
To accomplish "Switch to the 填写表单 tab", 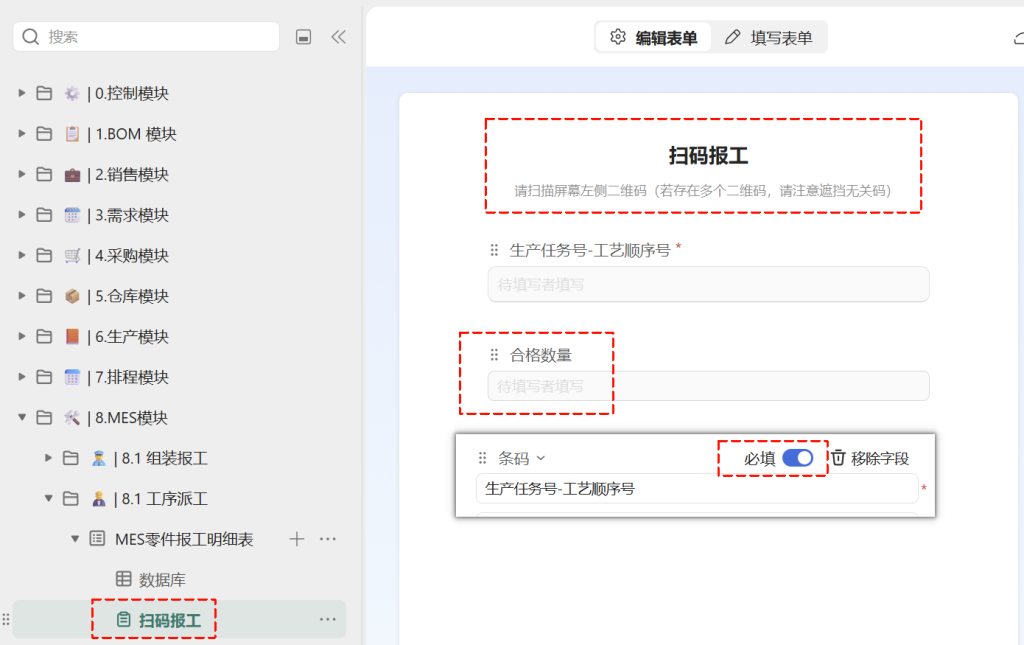I will tap(769, 37).
